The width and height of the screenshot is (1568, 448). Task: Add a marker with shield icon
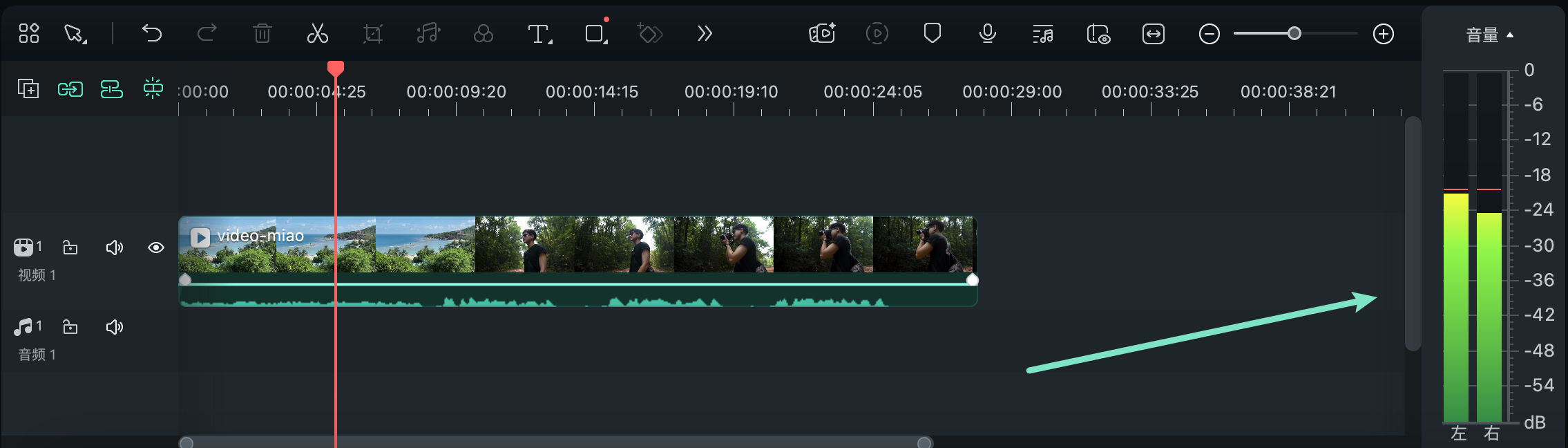(x=933, y=33)
